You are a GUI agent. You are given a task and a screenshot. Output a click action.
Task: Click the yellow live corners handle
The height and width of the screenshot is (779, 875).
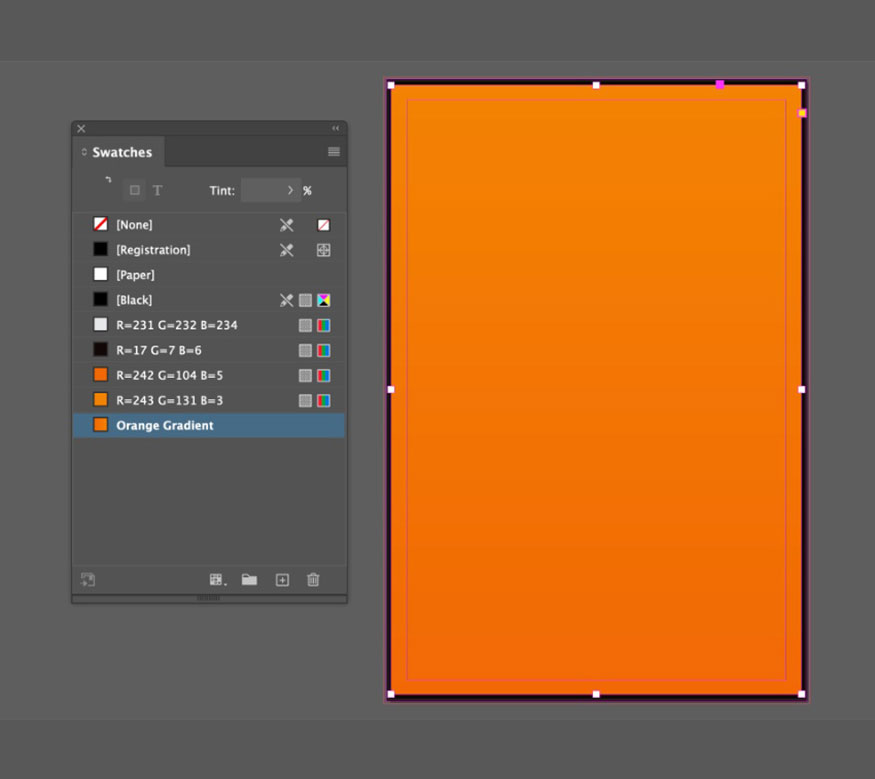pos(802,113)
